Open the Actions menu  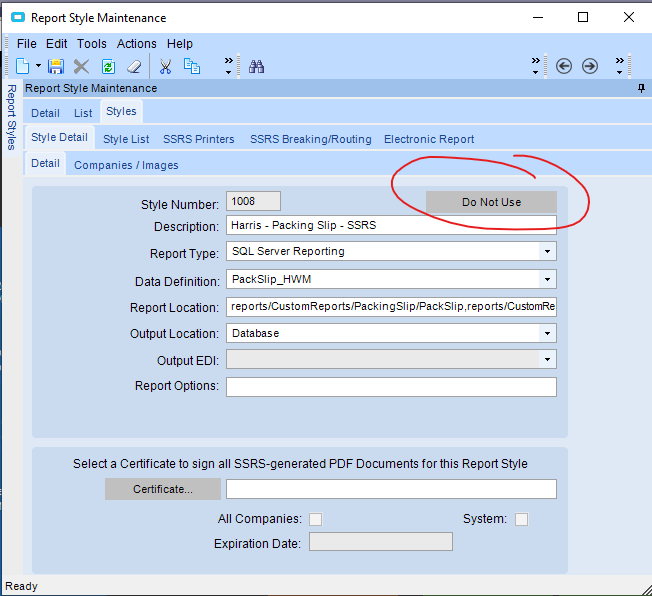click(136, 44)
